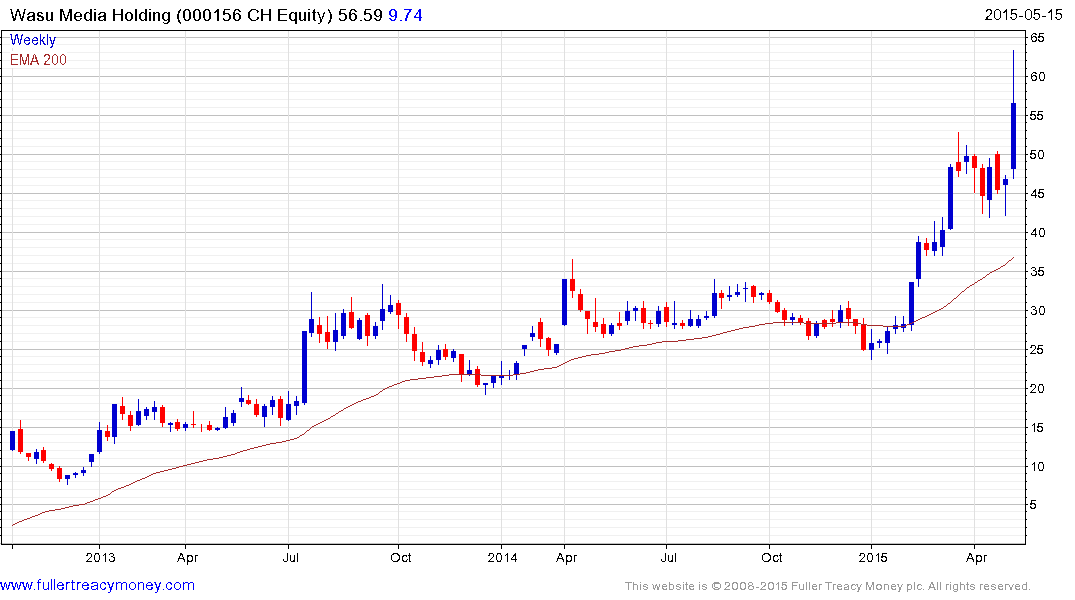The image size is (1075, 600).
Task: Click the 40 price axis label
Action: [1037, 233]
